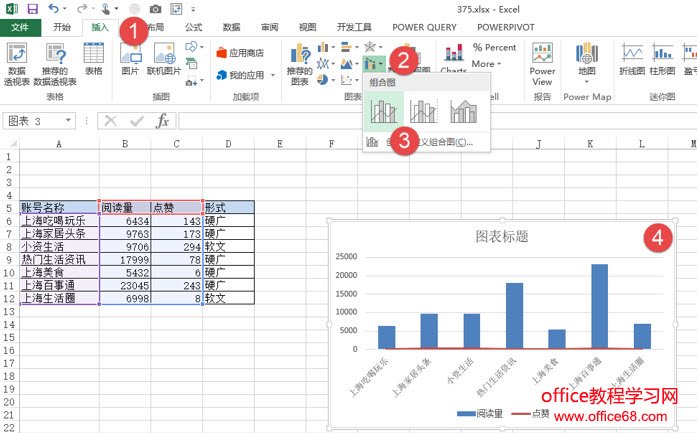
Task: Insert a PivotTable (数据透视表)
Action: click(x=17, y=64)
